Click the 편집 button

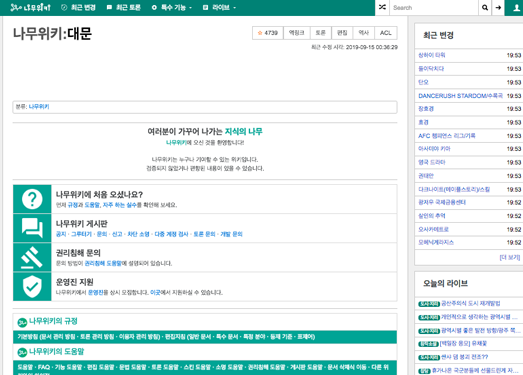coord(342,33)
